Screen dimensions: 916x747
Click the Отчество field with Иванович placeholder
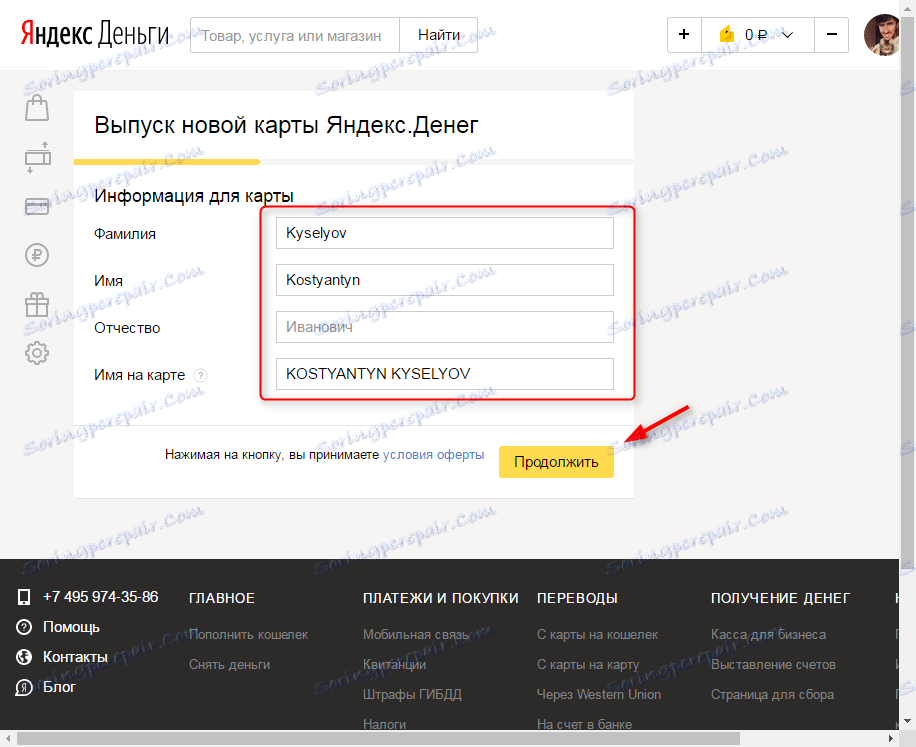pos(445,327)
